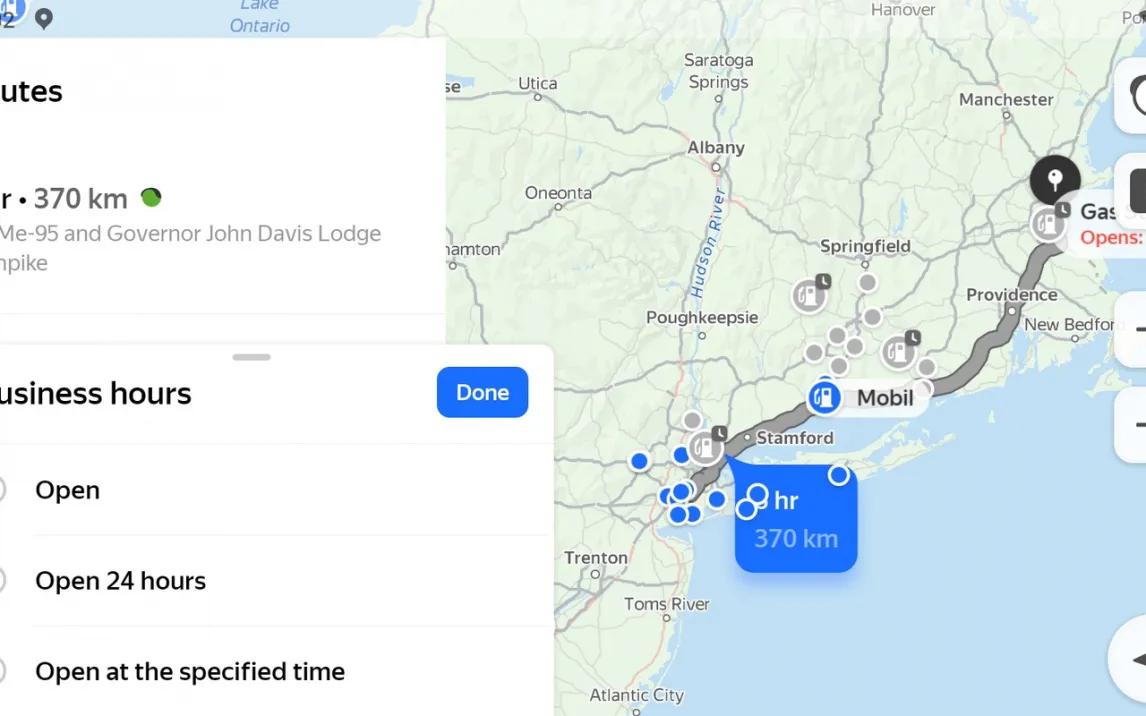
Task: Select "Open at the specified time" option
Action: pos(189,672)
